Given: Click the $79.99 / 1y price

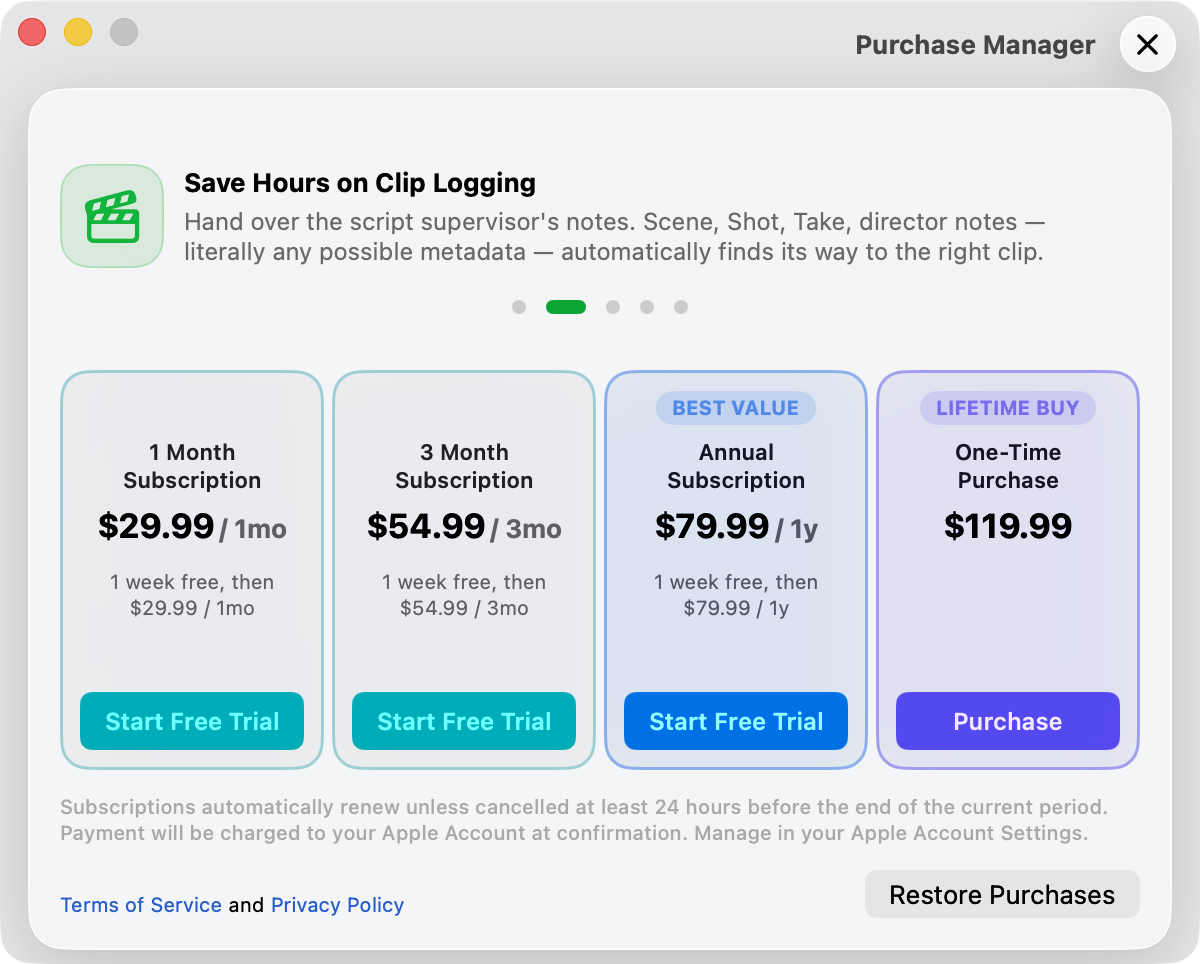Looking at the screenshot, I should click(x=736, y=527).
